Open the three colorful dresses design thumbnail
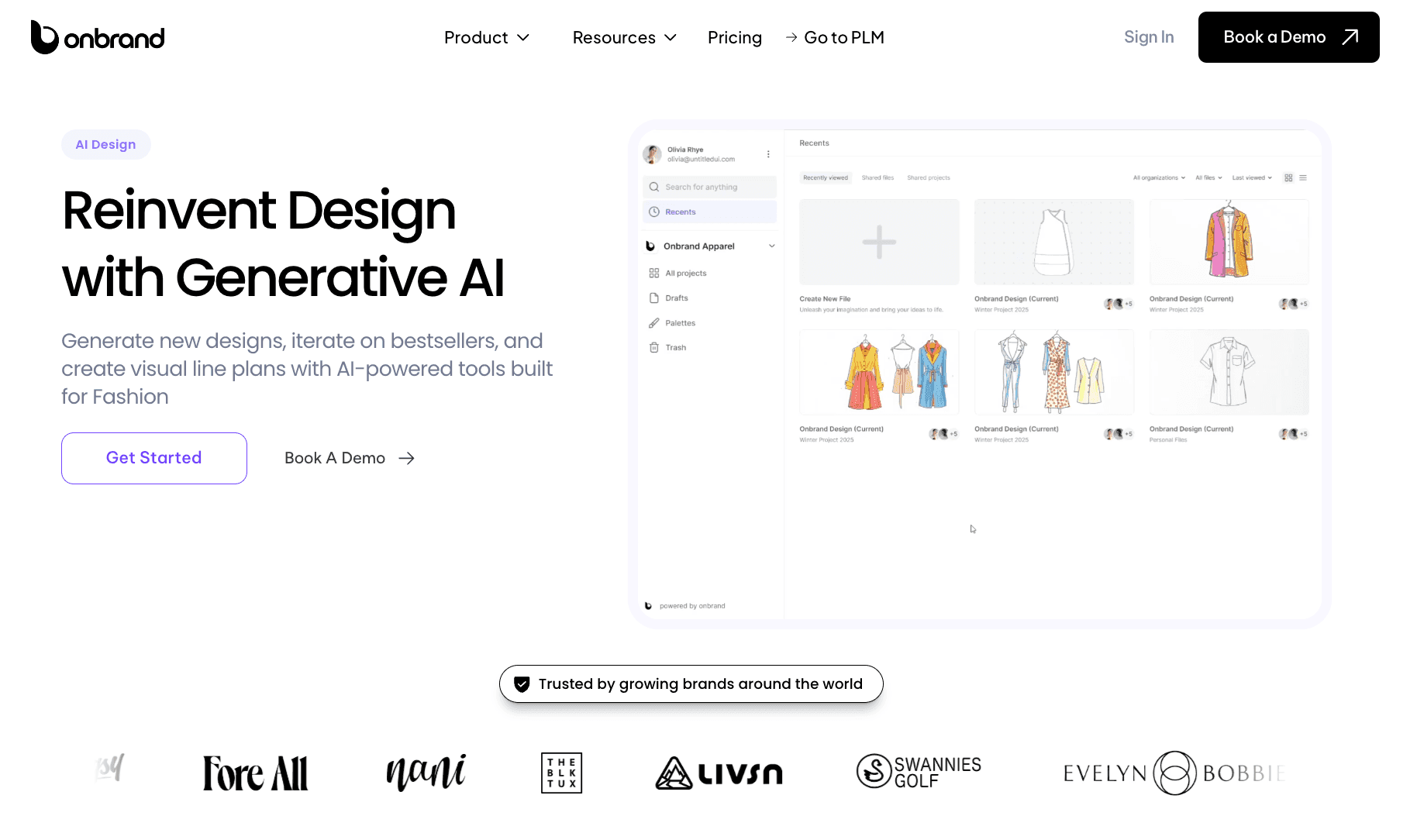The image size is (1417, 840). click(879, 372)
